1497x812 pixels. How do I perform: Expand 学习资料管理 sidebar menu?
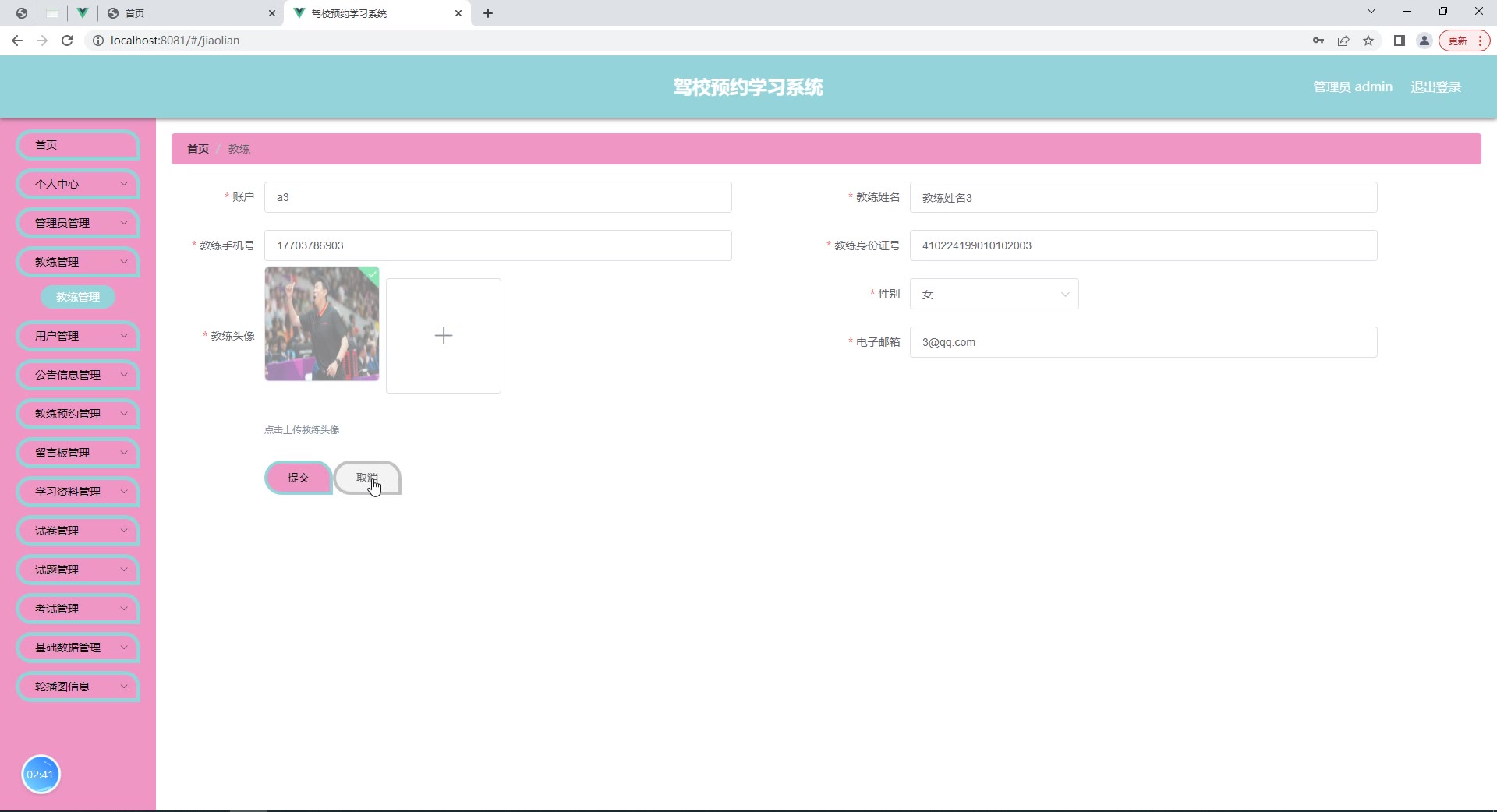78,492
